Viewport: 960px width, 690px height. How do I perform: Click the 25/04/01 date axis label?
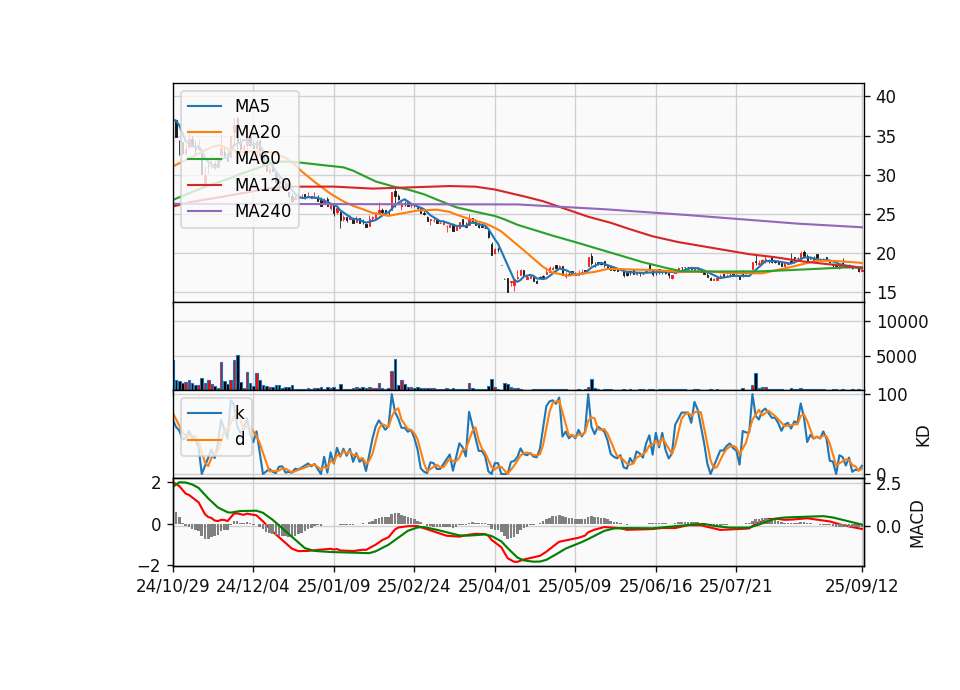pyautogui.click(x=494, y=586)
